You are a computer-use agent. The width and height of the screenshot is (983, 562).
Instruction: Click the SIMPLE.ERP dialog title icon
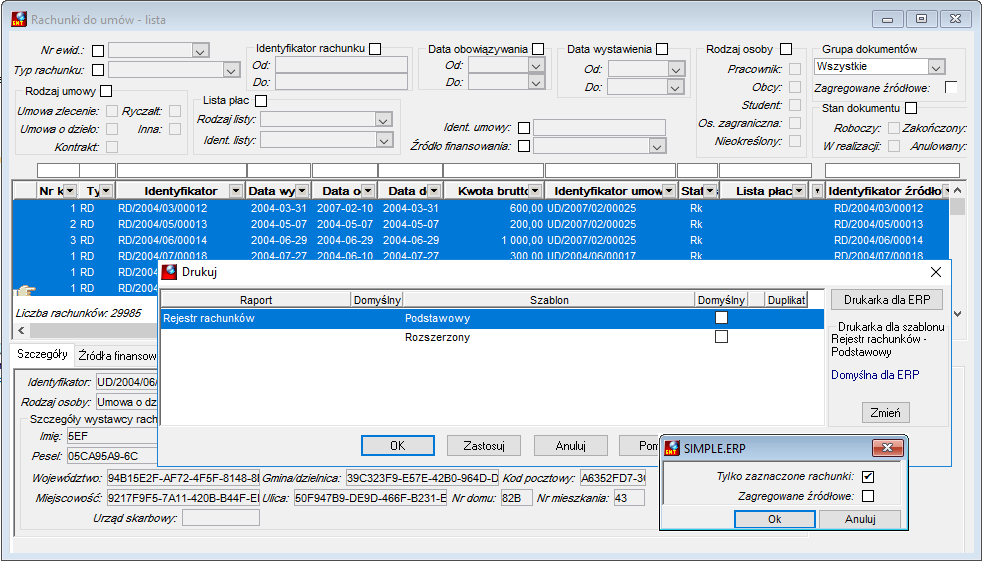coord(672,448)
